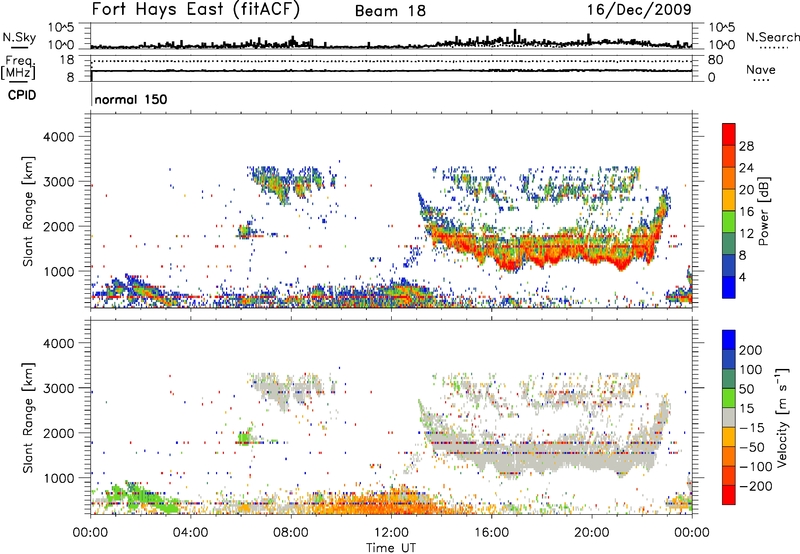Click the '08:00' time tick label
The image size is (800, 554).
click(291, 532)
